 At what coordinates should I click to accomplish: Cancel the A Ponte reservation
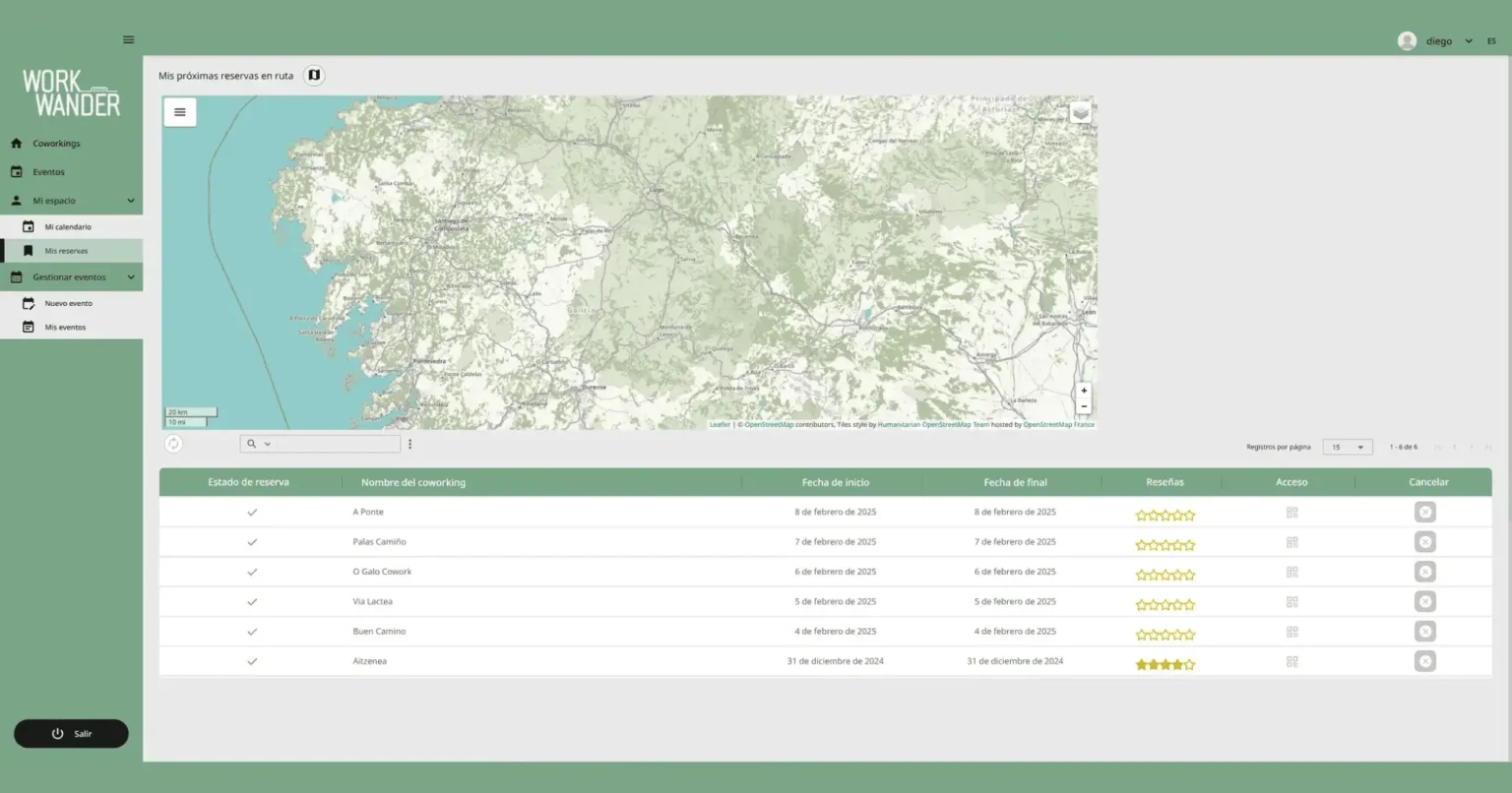click(x=1424, y=512)
